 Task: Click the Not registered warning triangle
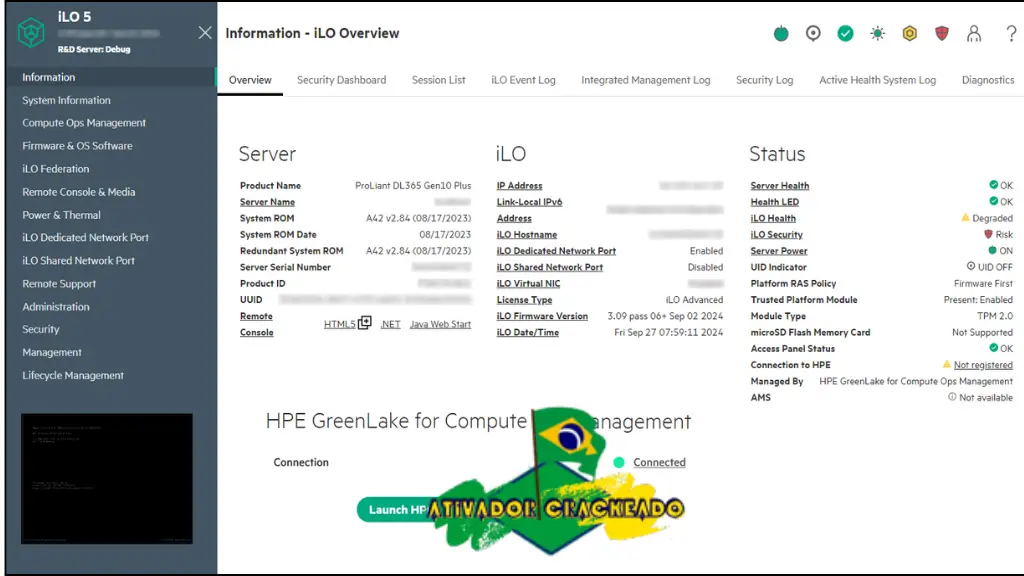pos(946,364)
